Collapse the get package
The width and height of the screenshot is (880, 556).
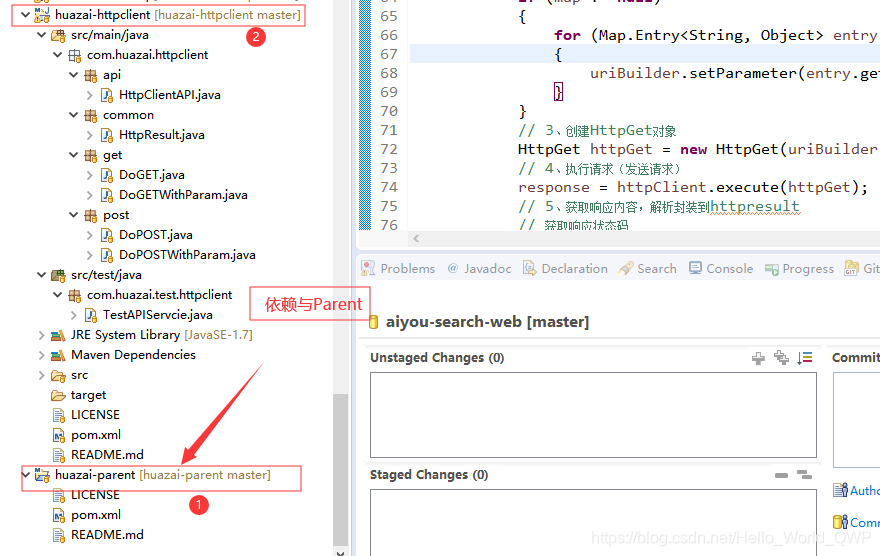point(74,155)
